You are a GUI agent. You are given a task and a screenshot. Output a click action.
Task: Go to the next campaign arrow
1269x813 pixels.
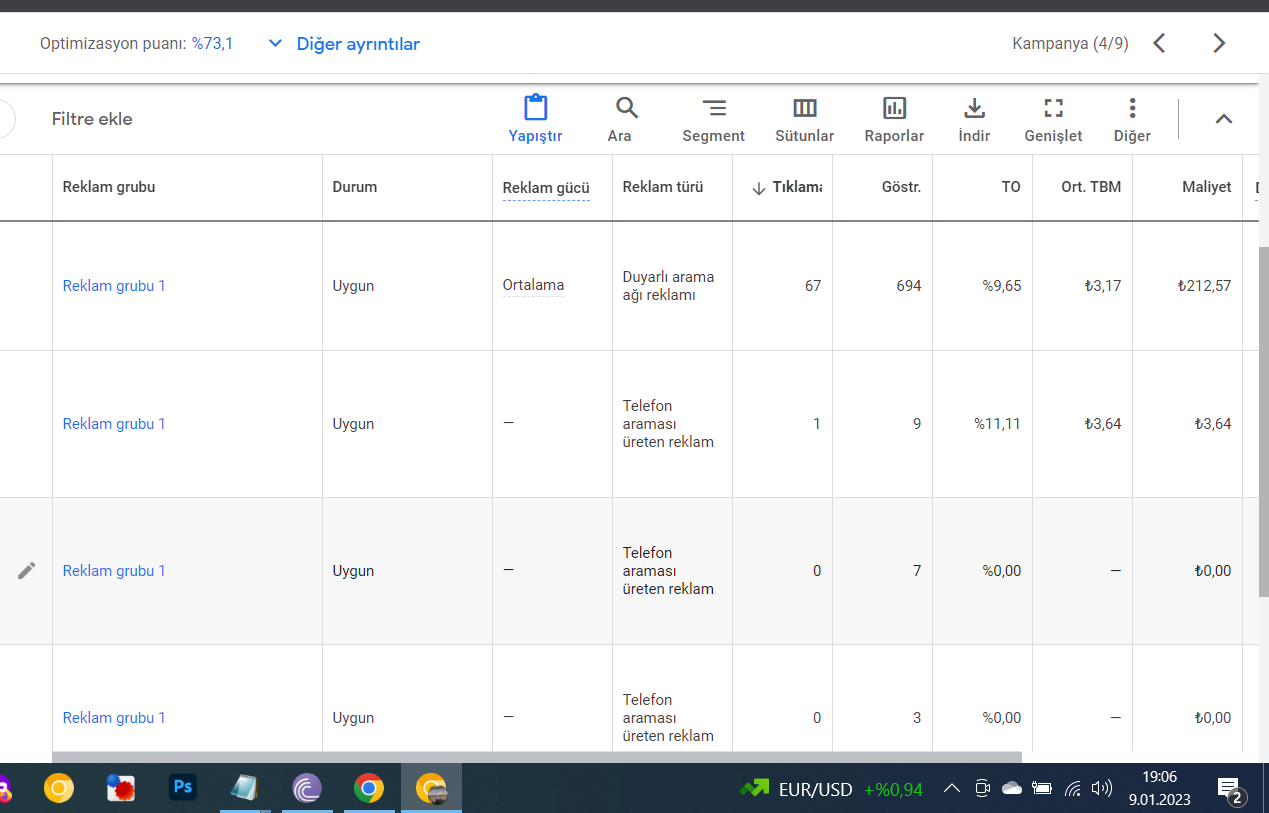tap(1219, 43)
